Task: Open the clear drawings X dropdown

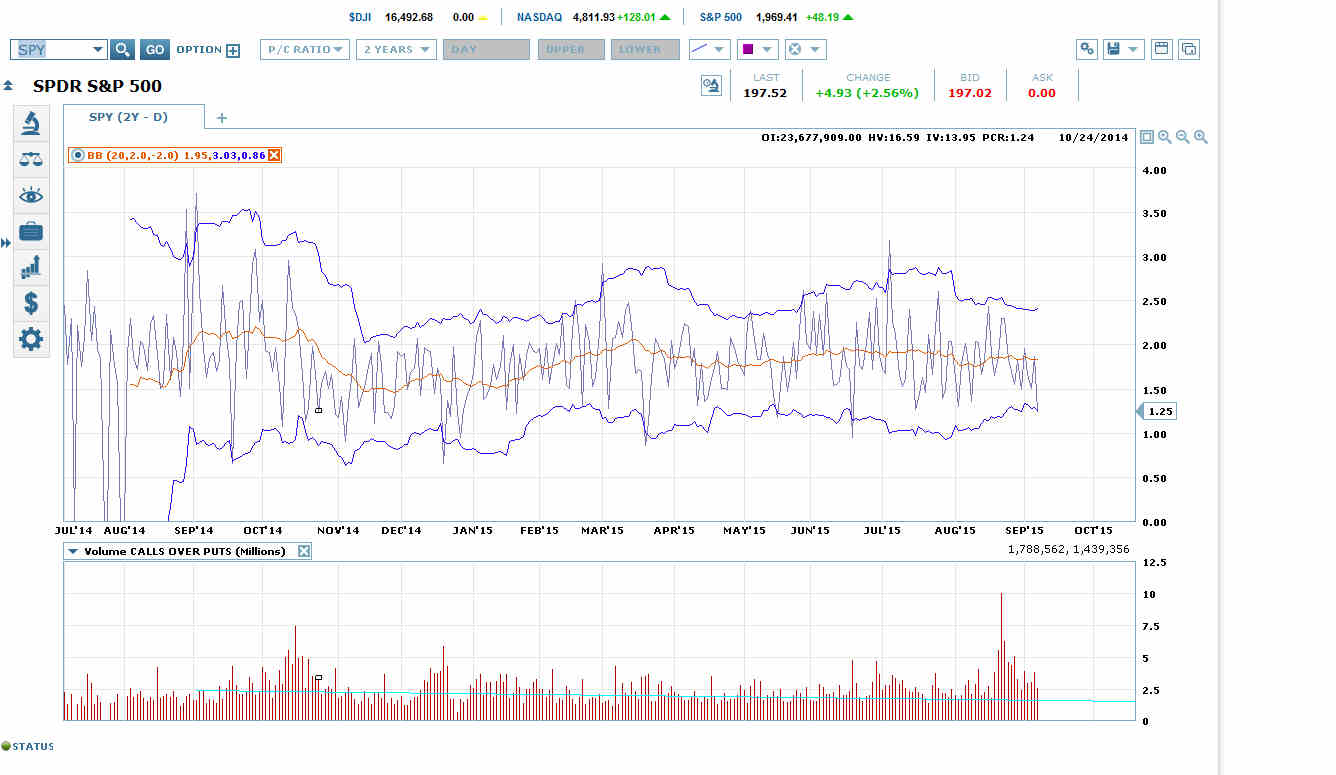Action: [x=805, y=50]
